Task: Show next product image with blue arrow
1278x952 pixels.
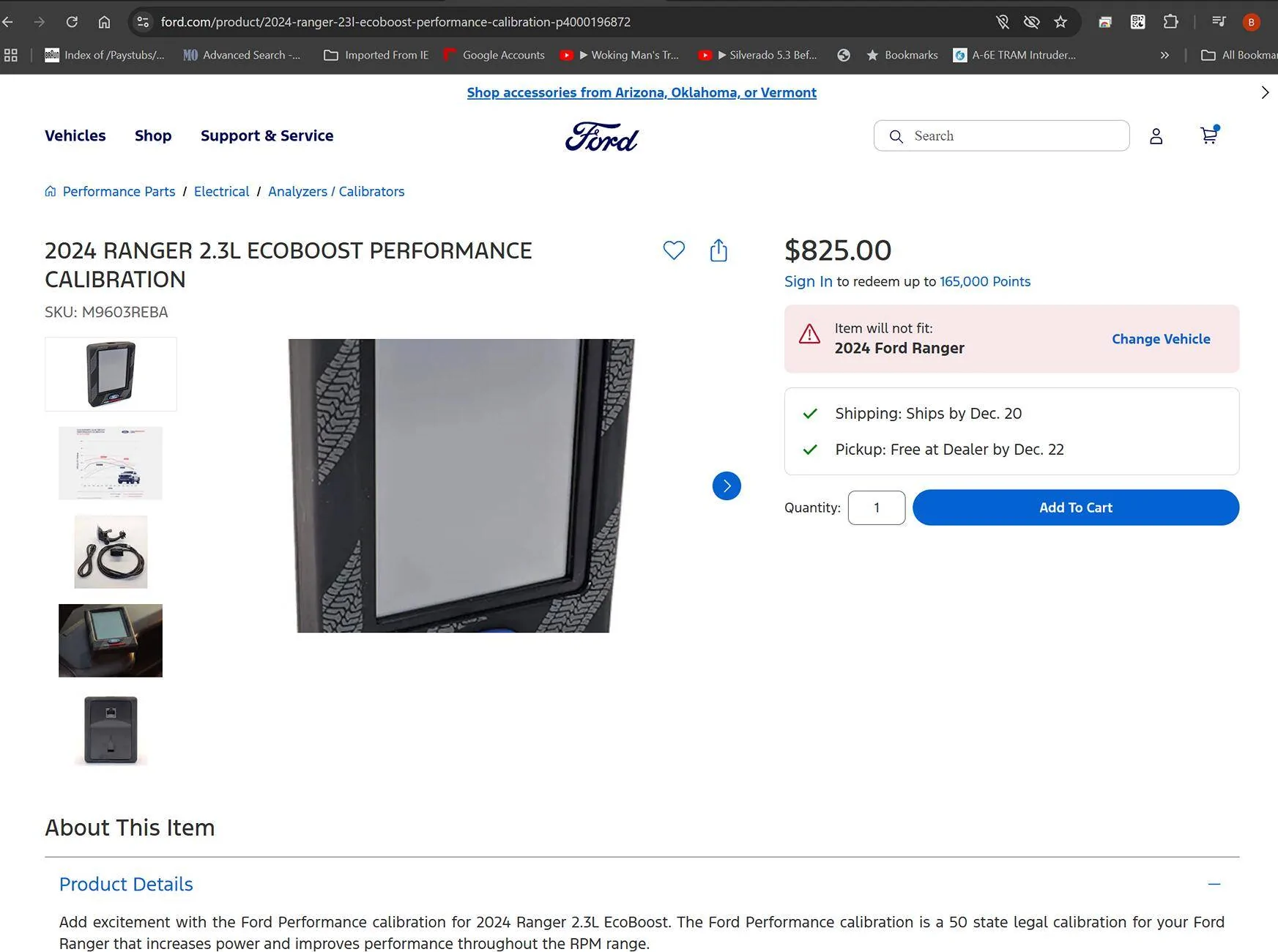Action: tap(727, 486)
